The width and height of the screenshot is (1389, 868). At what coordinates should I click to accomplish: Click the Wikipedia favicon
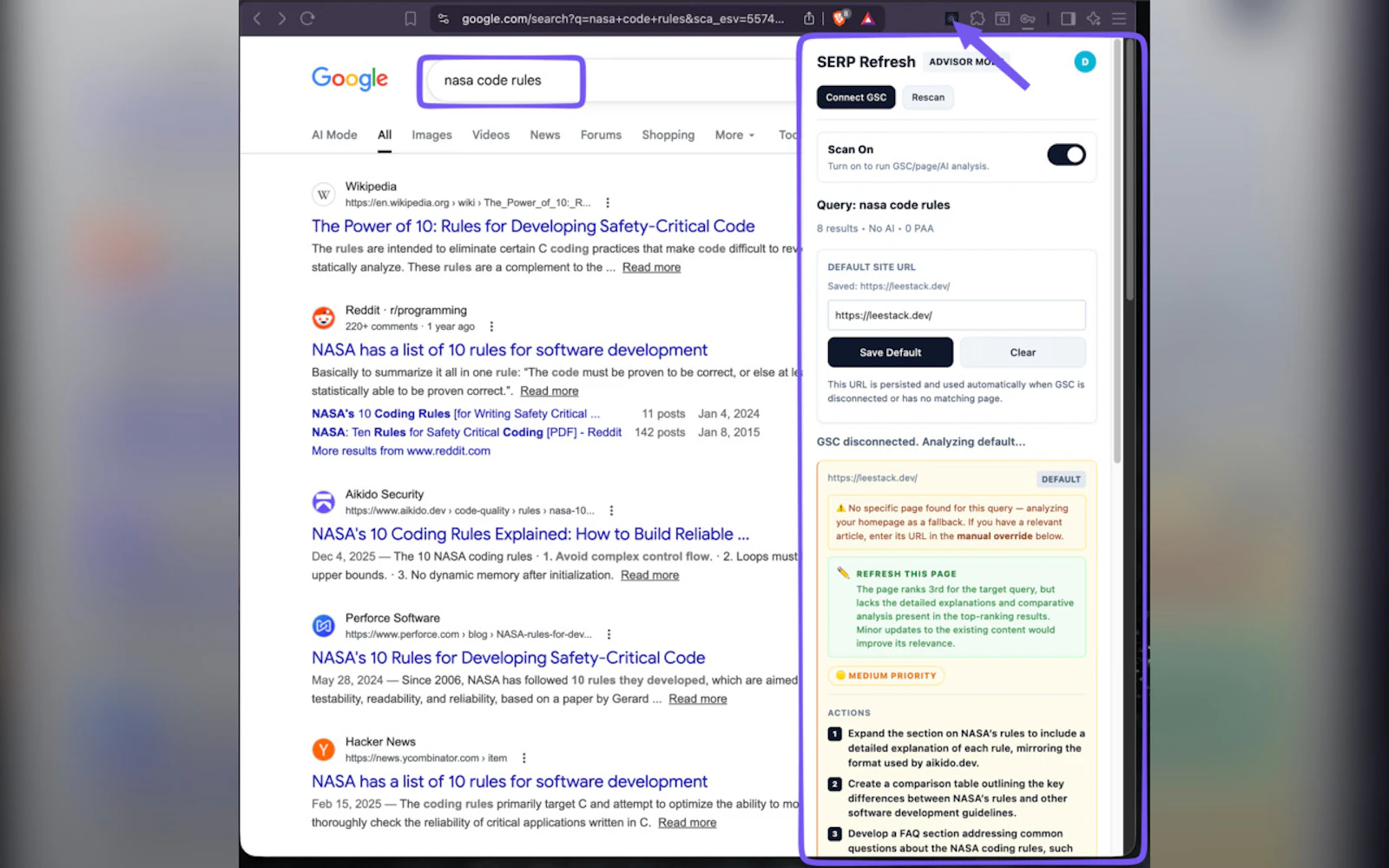click(x=324, y=194)
